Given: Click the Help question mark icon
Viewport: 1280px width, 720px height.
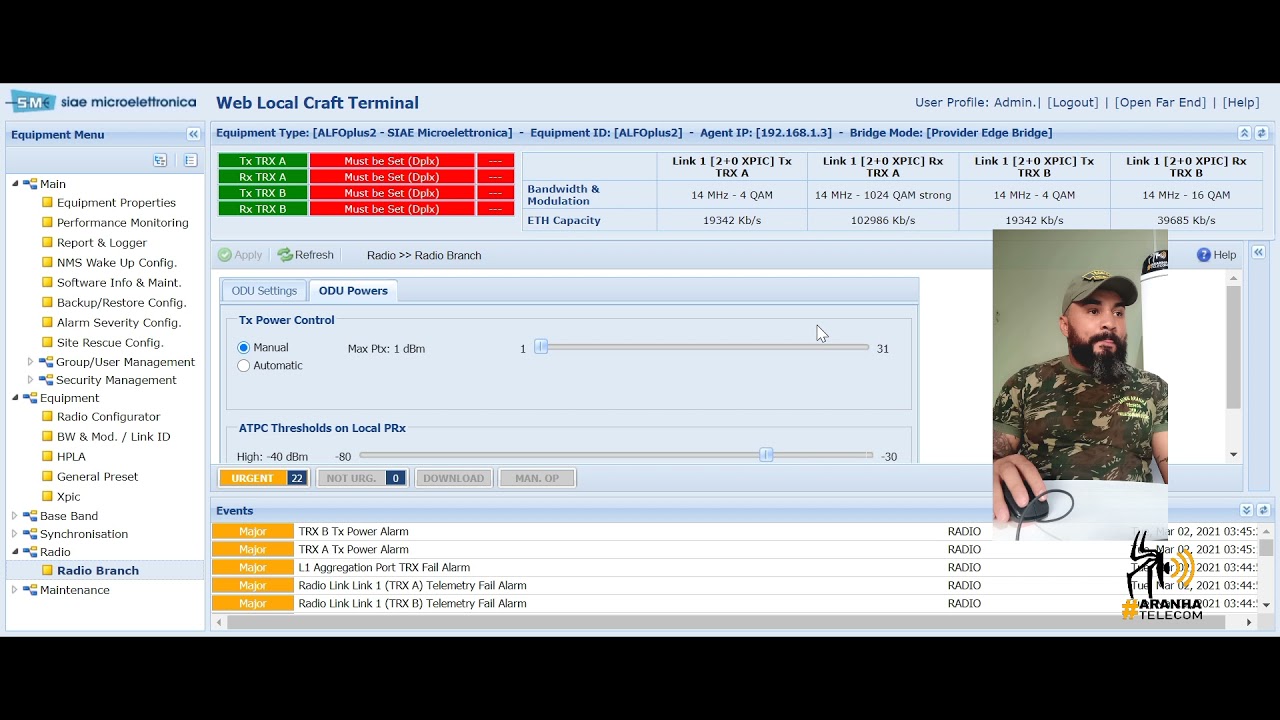Looking at the screenshot, I should click(1204, 255).
